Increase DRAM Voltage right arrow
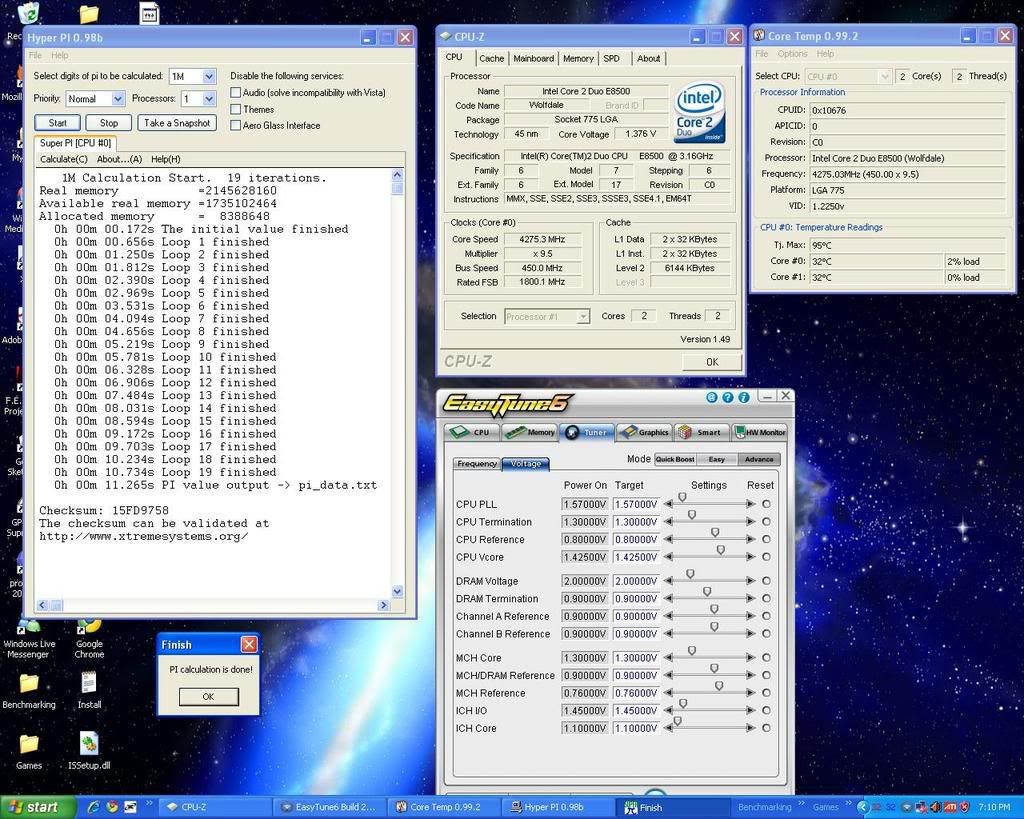The width and height of the screenshot is (1024, 819). click(x=750, y=581)
